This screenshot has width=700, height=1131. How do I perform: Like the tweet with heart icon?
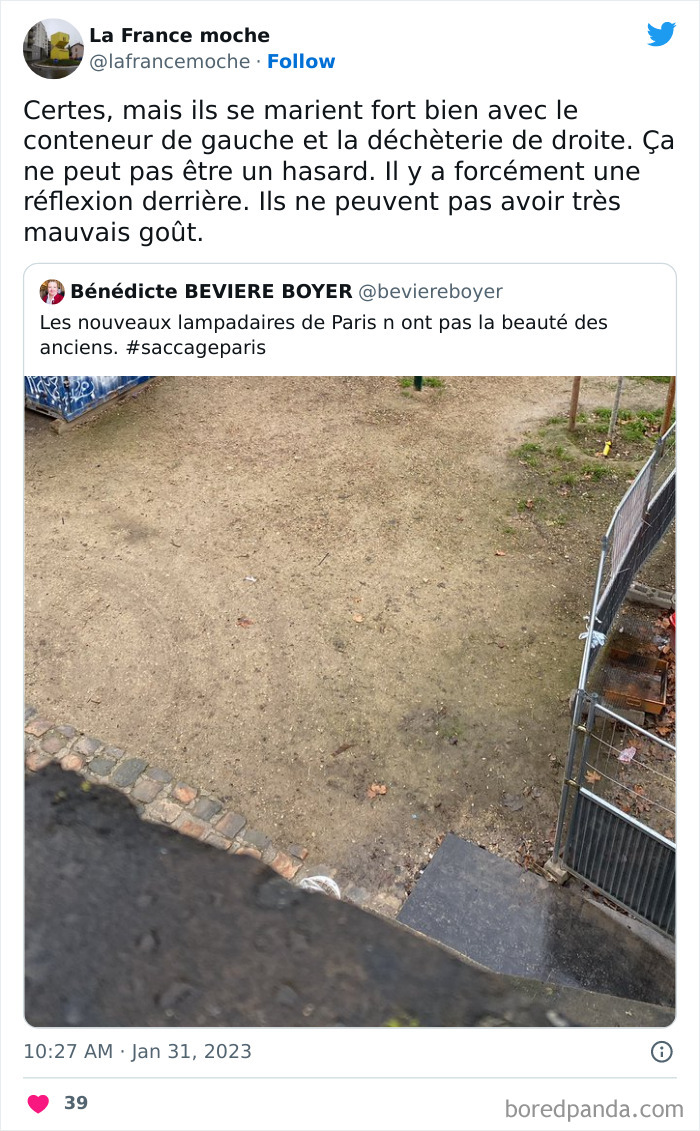pos(38,1103)
